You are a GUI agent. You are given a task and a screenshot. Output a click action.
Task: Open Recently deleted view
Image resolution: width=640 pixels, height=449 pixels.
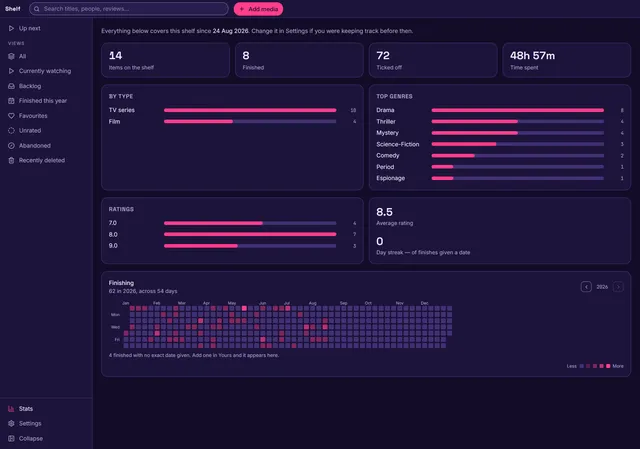pos(46,160)
